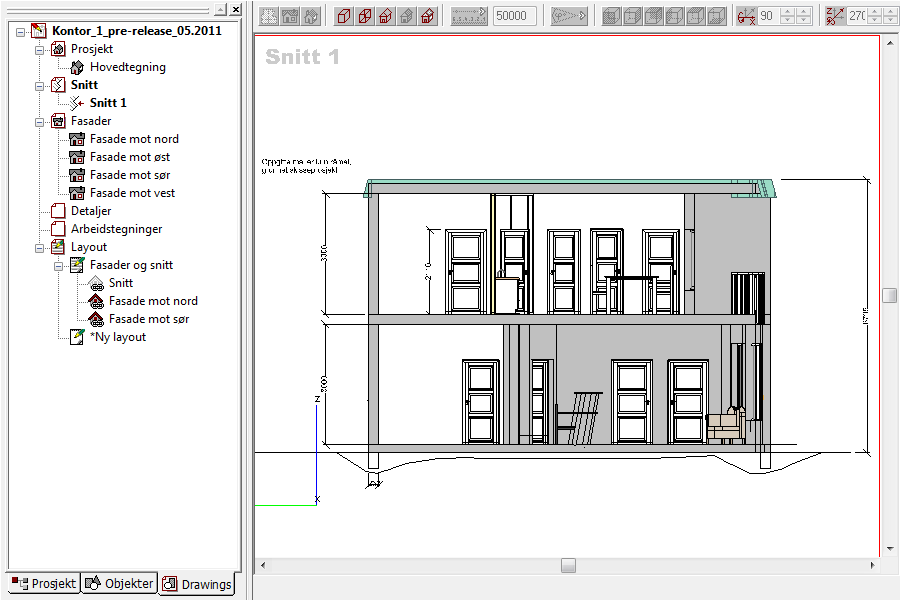Click the grey facade view toolbar icon
This screenshot has height=600, width=900.
pyautogui.click(x=290, y=16)
